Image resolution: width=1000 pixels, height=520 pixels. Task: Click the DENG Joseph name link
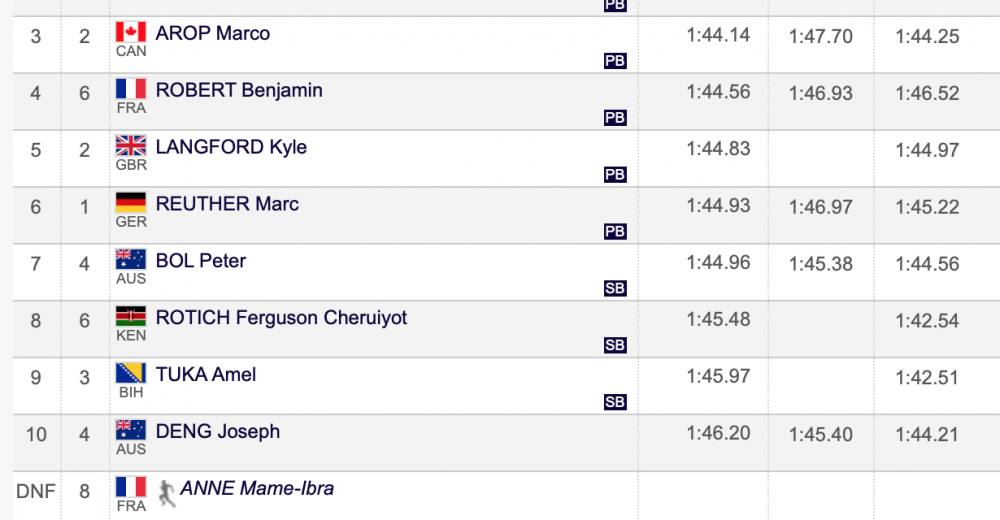click(x=217, y=431)
